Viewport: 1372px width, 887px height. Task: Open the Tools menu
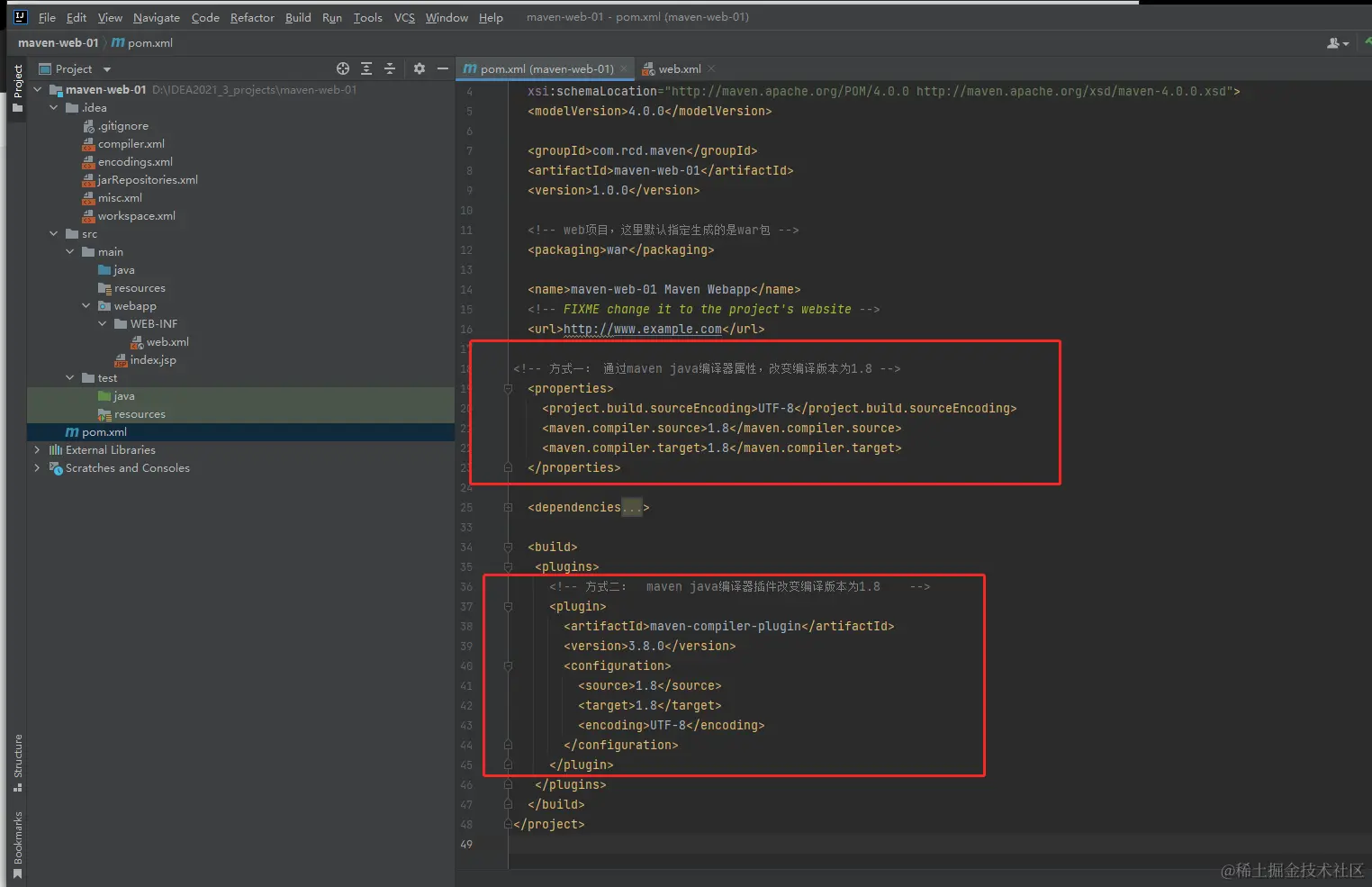pos(367,17)
